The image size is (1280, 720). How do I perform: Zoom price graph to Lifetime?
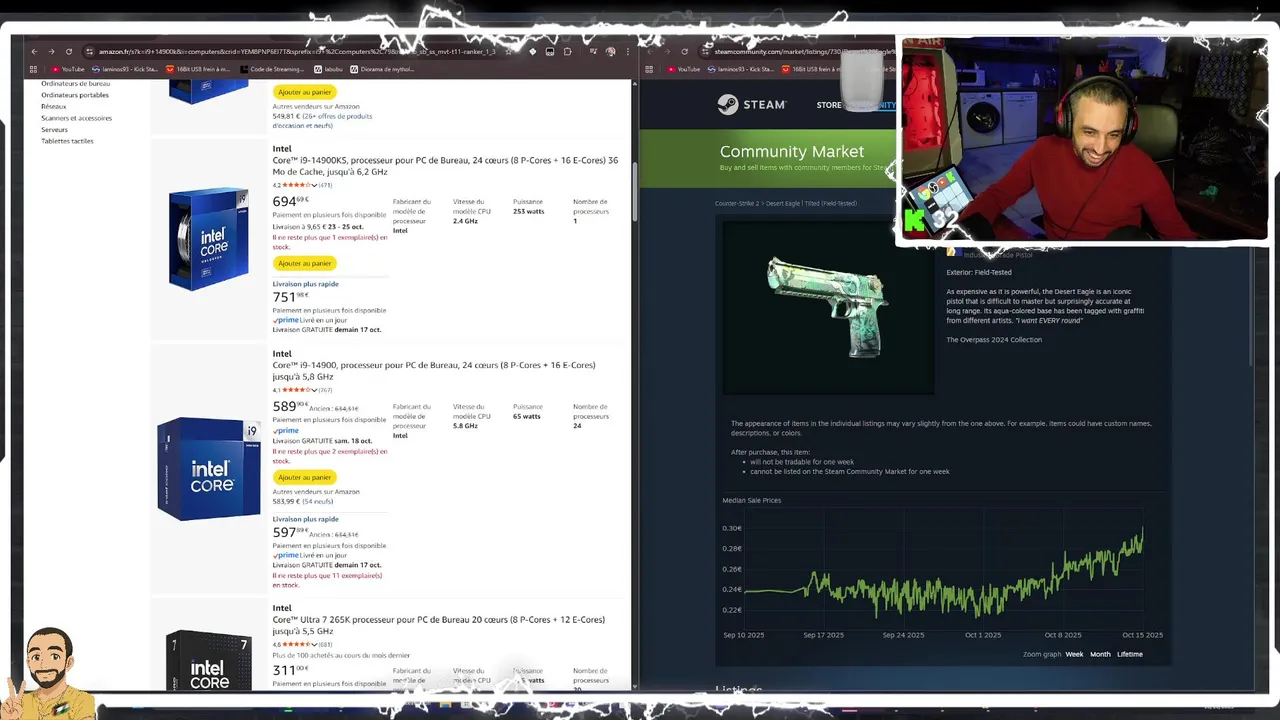pyautogui.click(x=1130, y=654)
